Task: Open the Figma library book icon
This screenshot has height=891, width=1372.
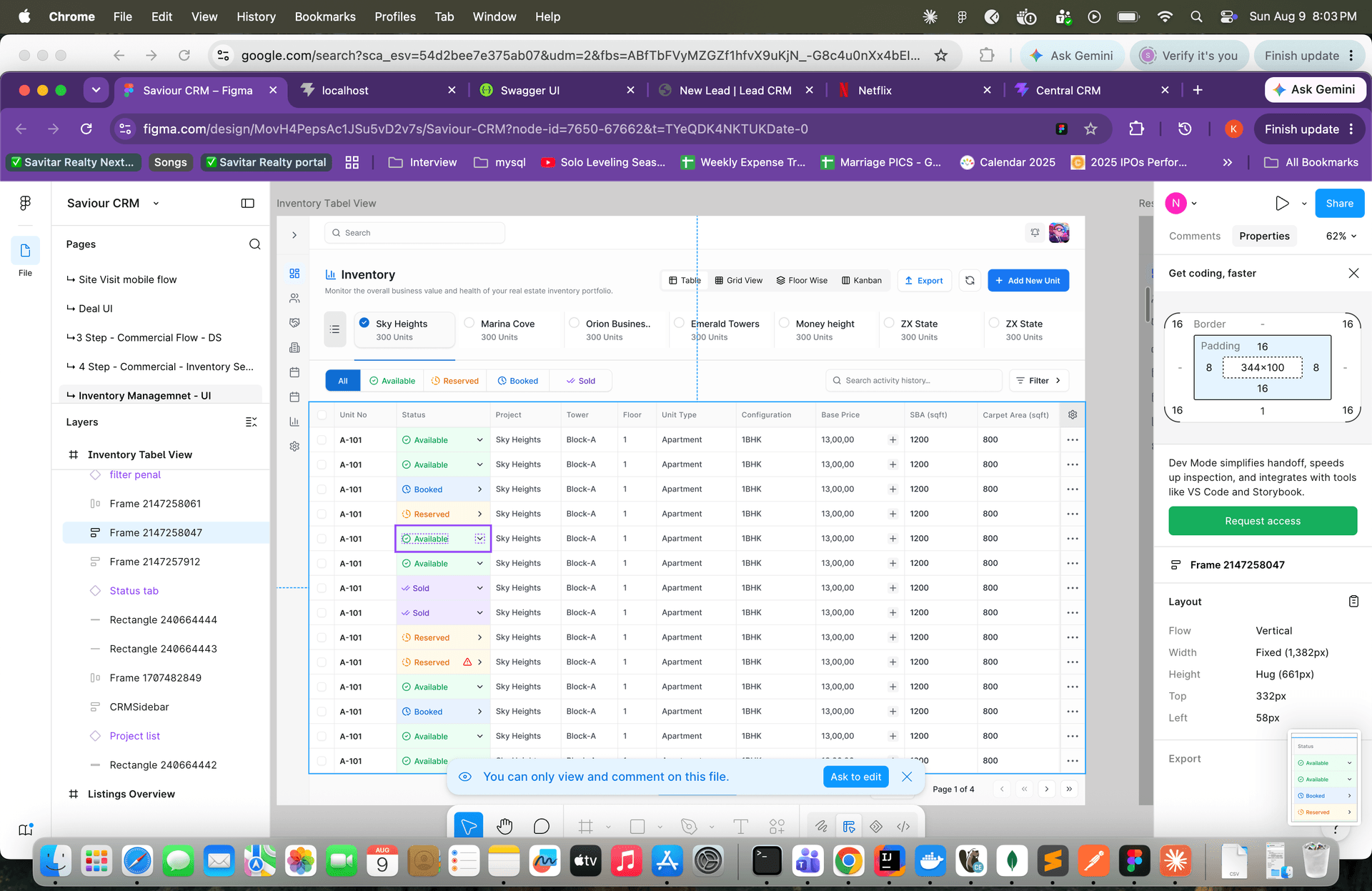Action: pyautogui.click(x=26, y=830)
